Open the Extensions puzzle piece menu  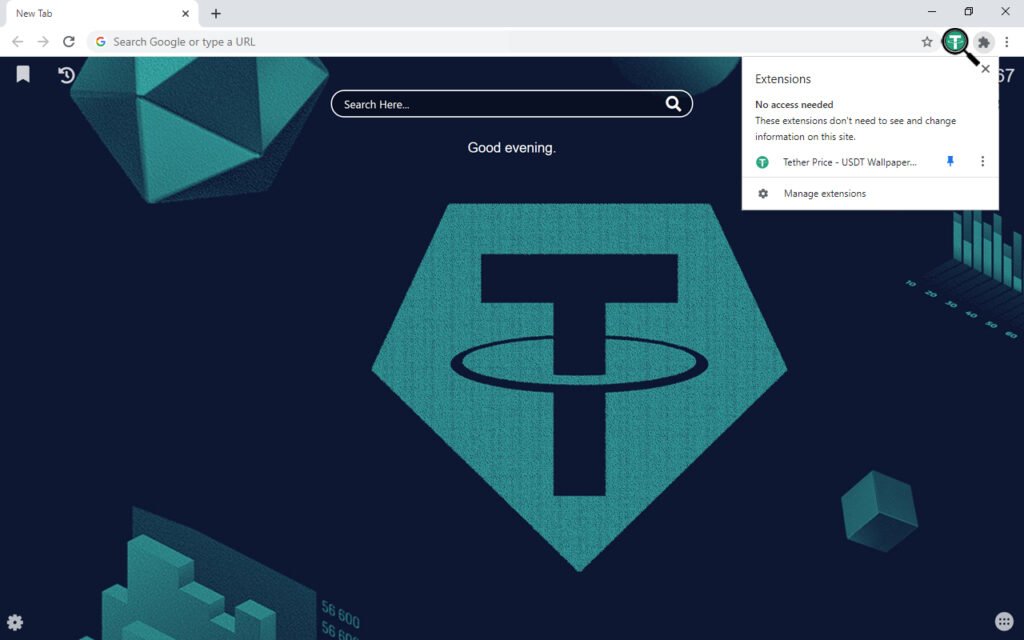coord(984,42)
